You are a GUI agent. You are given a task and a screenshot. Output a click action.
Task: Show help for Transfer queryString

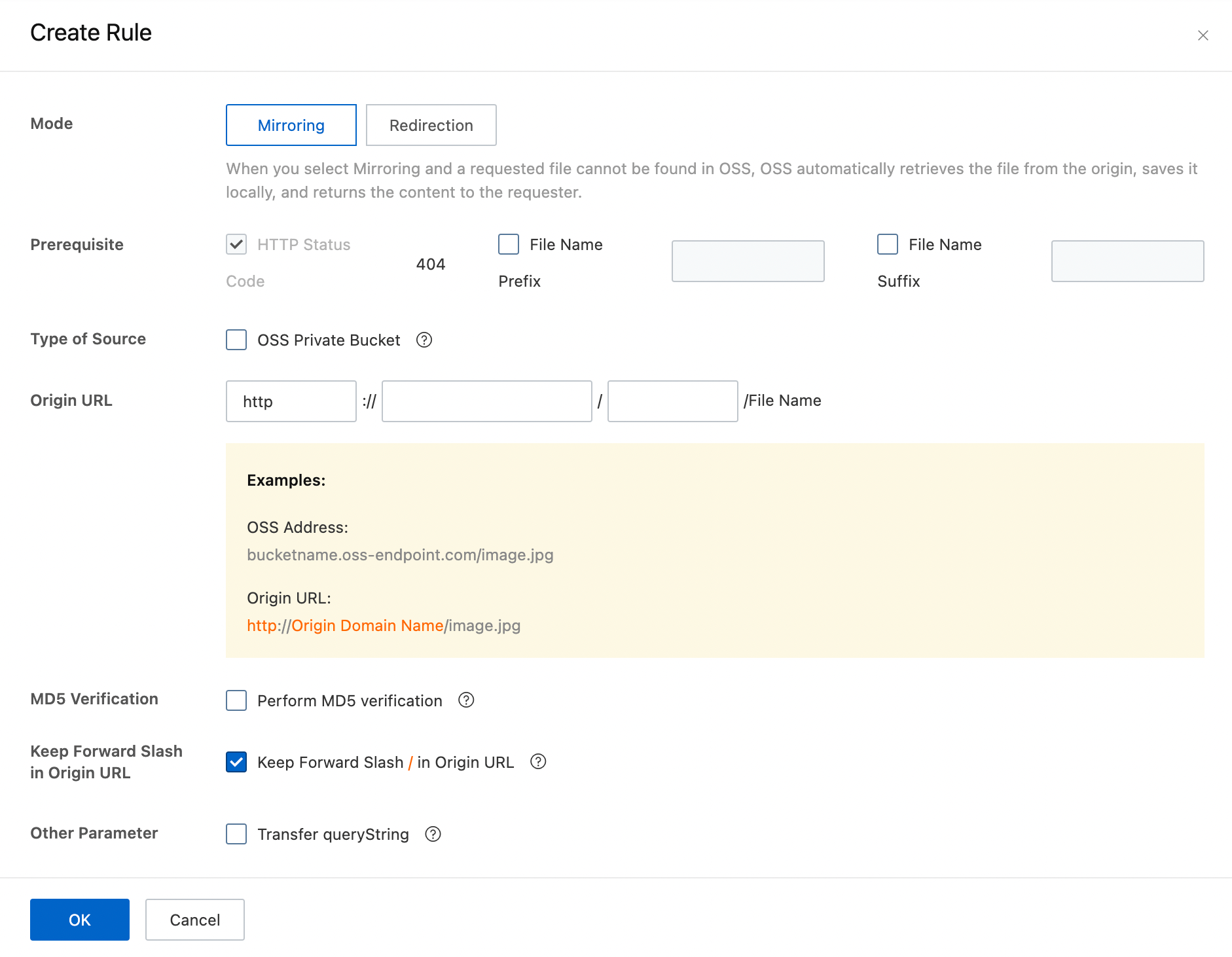point(433,833)
